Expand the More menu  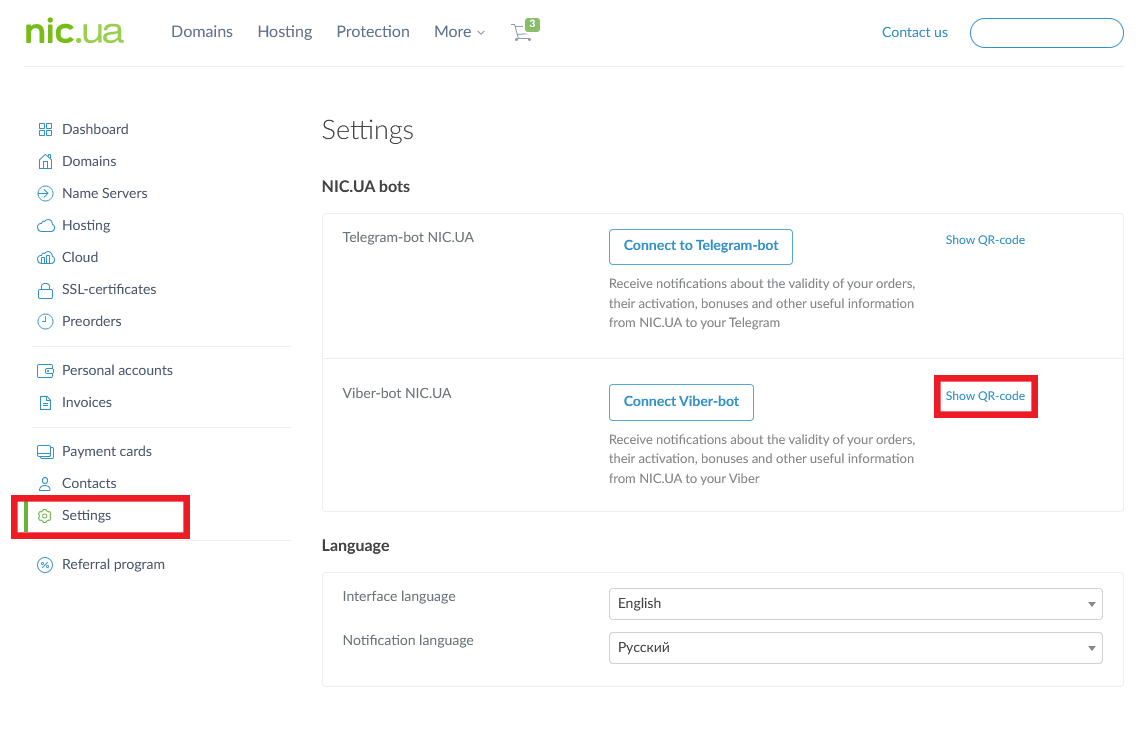point(459,32)
